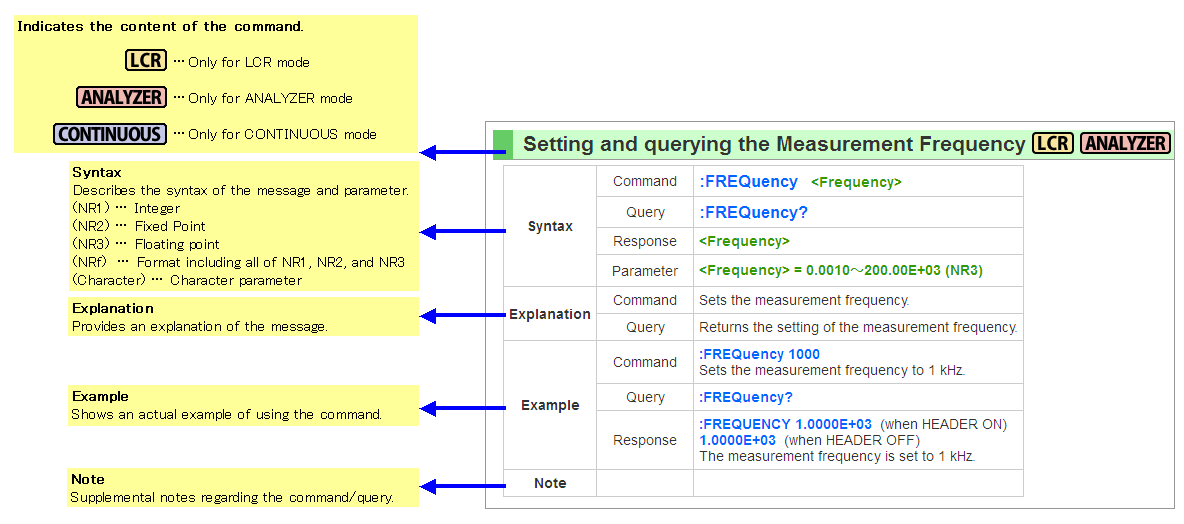Click the ANALYZER badge in the yellow legend
Image resolution: width=1184 pixels, height=524 pixels.
coord(121,97)
